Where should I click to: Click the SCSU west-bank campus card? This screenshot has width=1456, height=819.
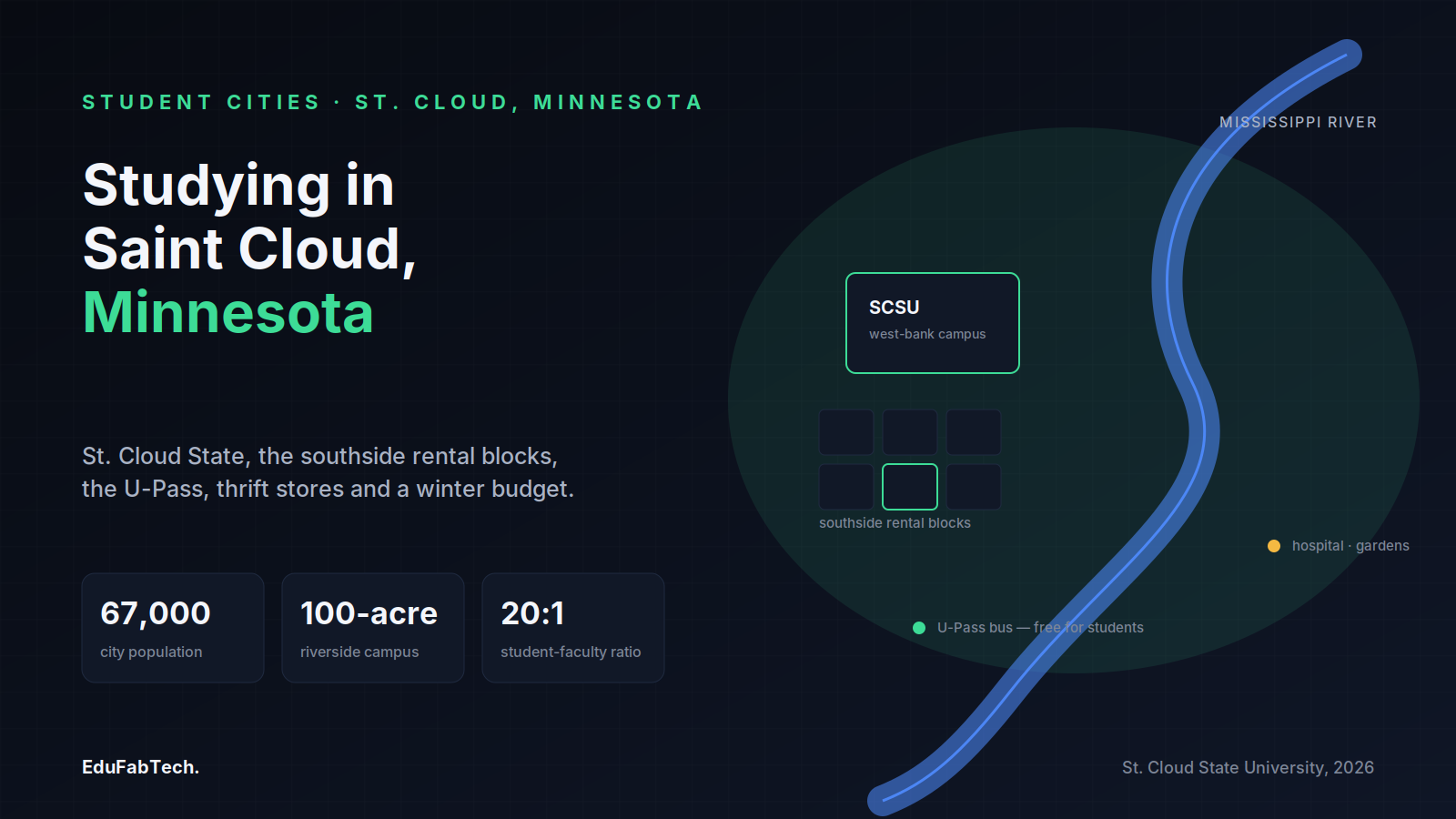pyautogui.click(x=933, y=323)
